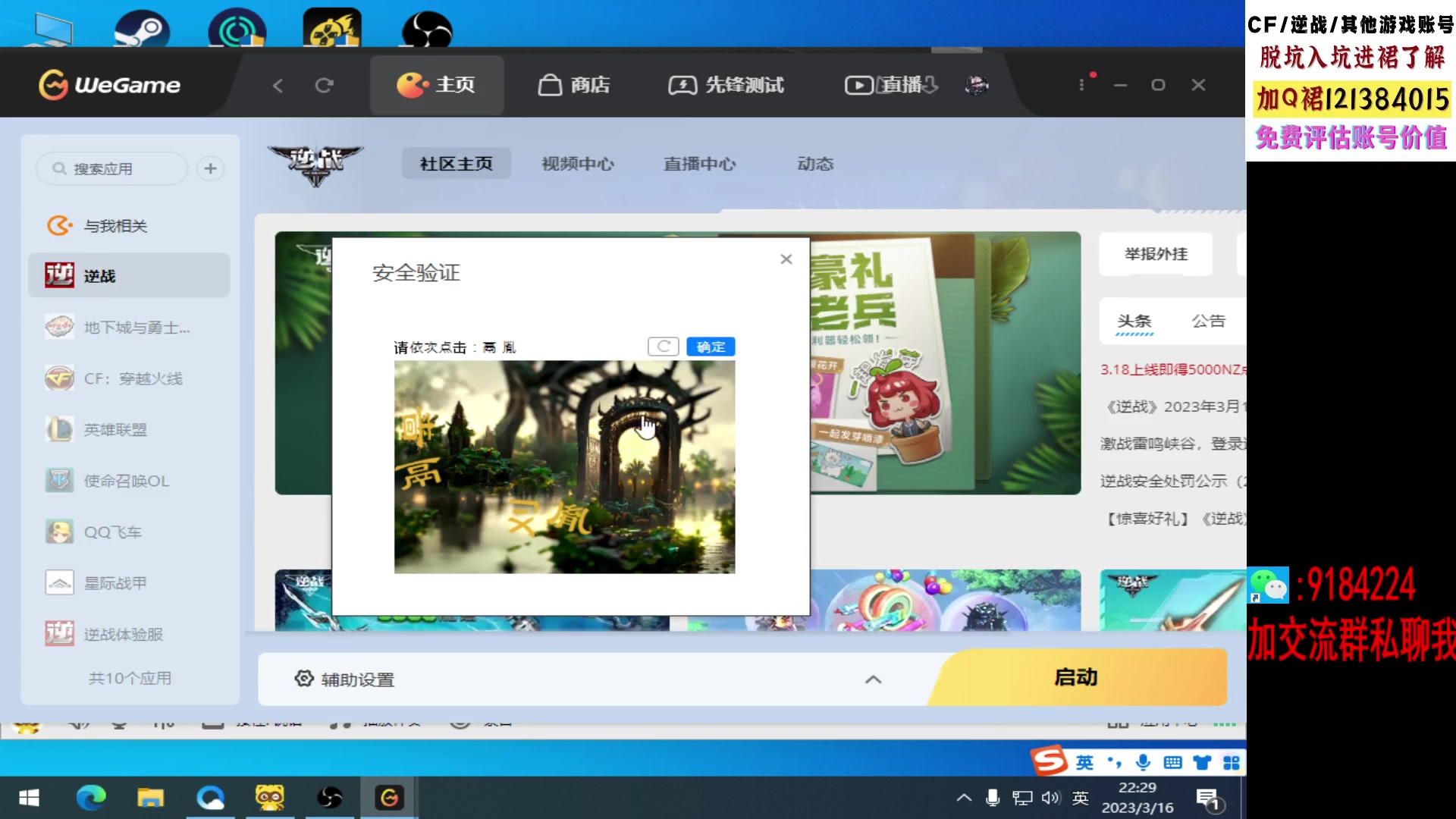
Task: Open the taskbar clock showing 22:29
Action: coord(1137,798)
